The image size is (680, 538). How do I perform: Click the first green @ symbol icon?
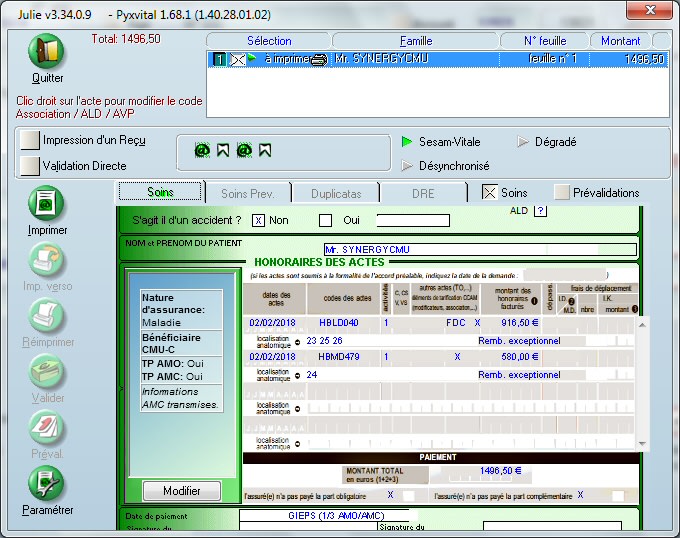[x=202, y=150]
